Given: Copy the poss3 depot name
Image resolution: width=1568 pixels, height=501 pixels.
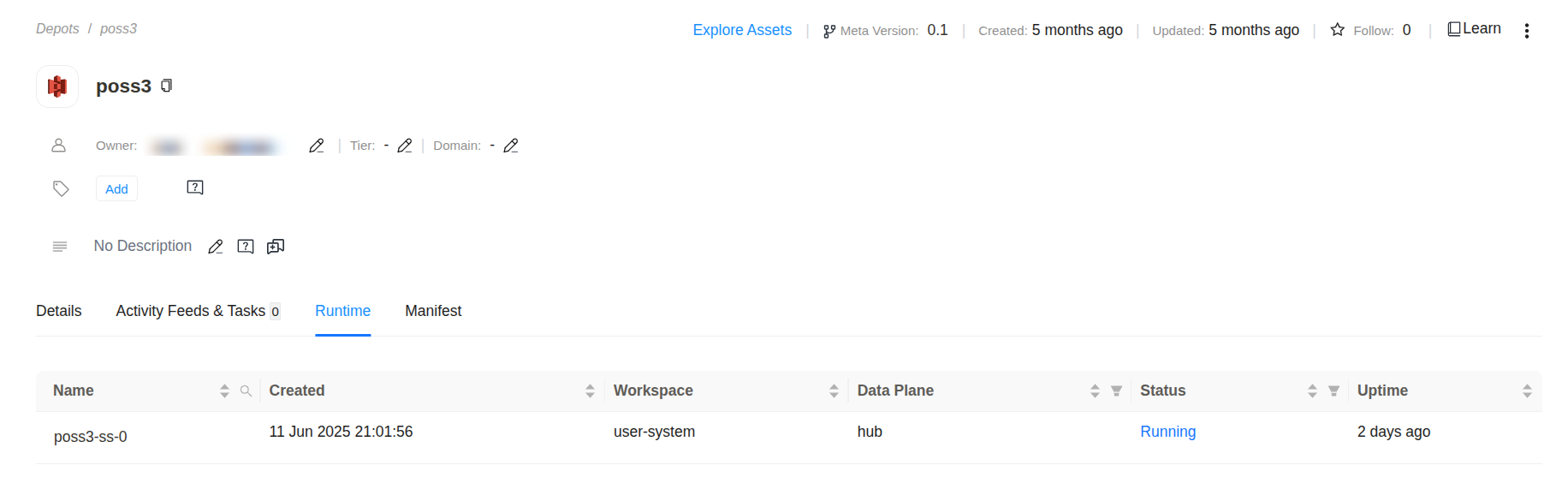Looking at the screenshot, I should (x=167, y=86).
